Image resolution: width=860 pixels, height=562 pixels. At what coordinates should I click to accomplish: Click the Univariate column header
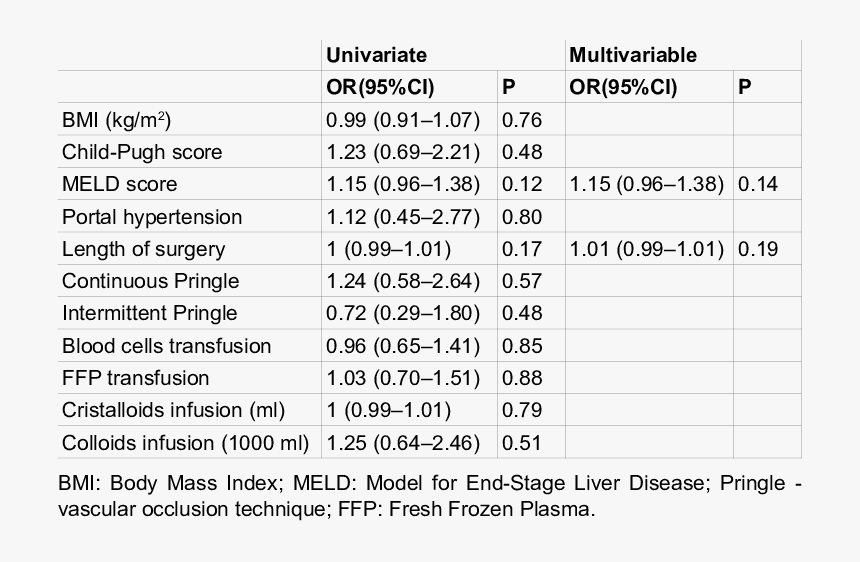pos(376,55)
